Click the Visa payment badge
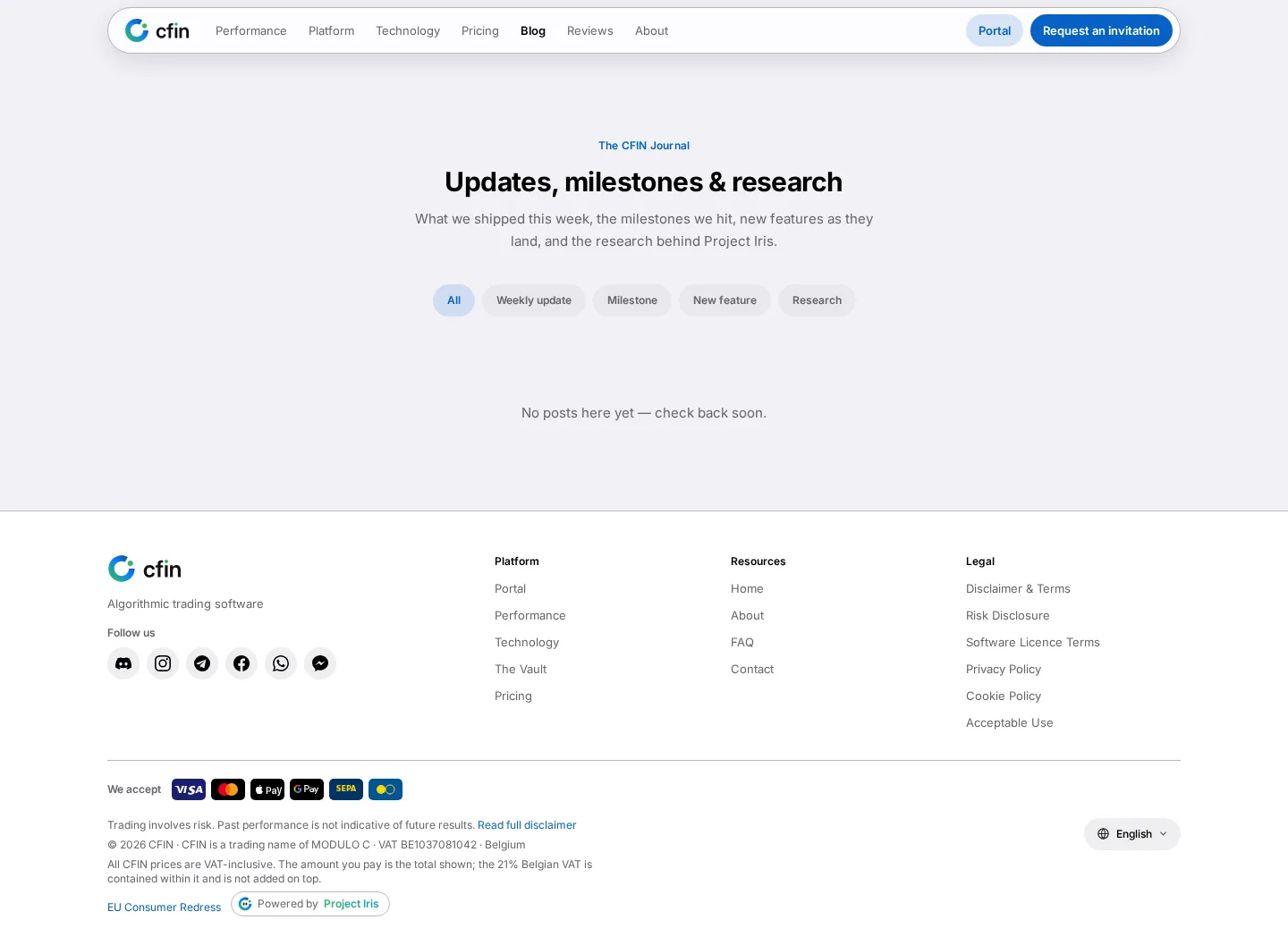1288x945 pixels. coord(189,789)
